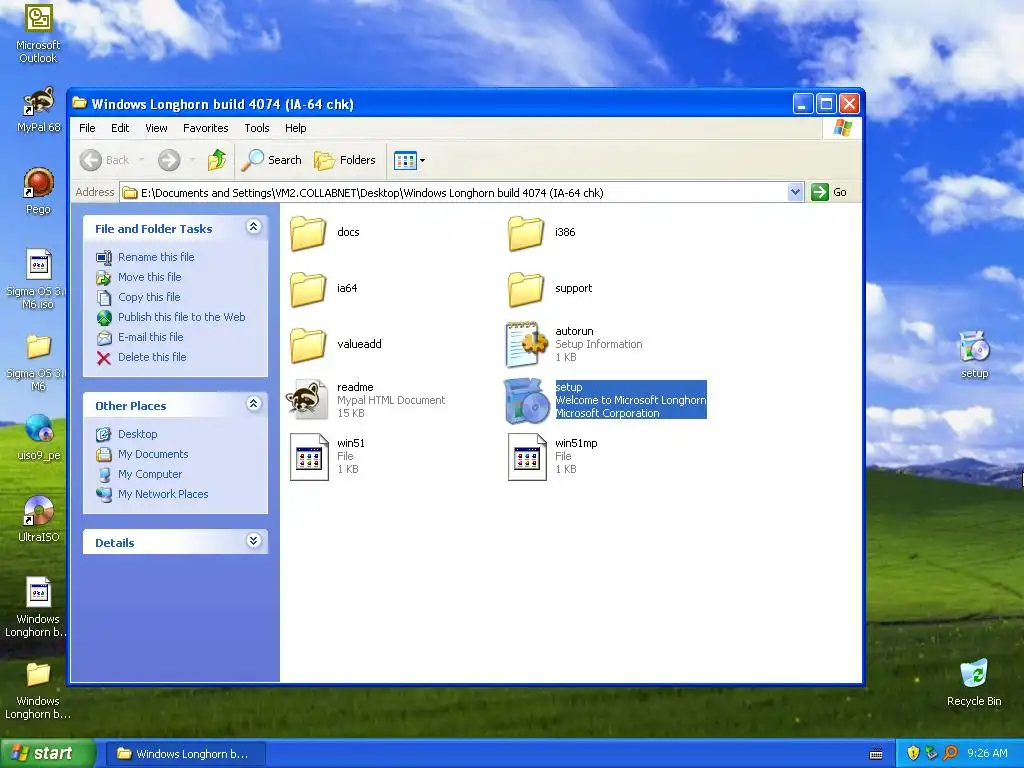Open the View menu
Screen dimensions: 1024x768
tap(156, 128)
